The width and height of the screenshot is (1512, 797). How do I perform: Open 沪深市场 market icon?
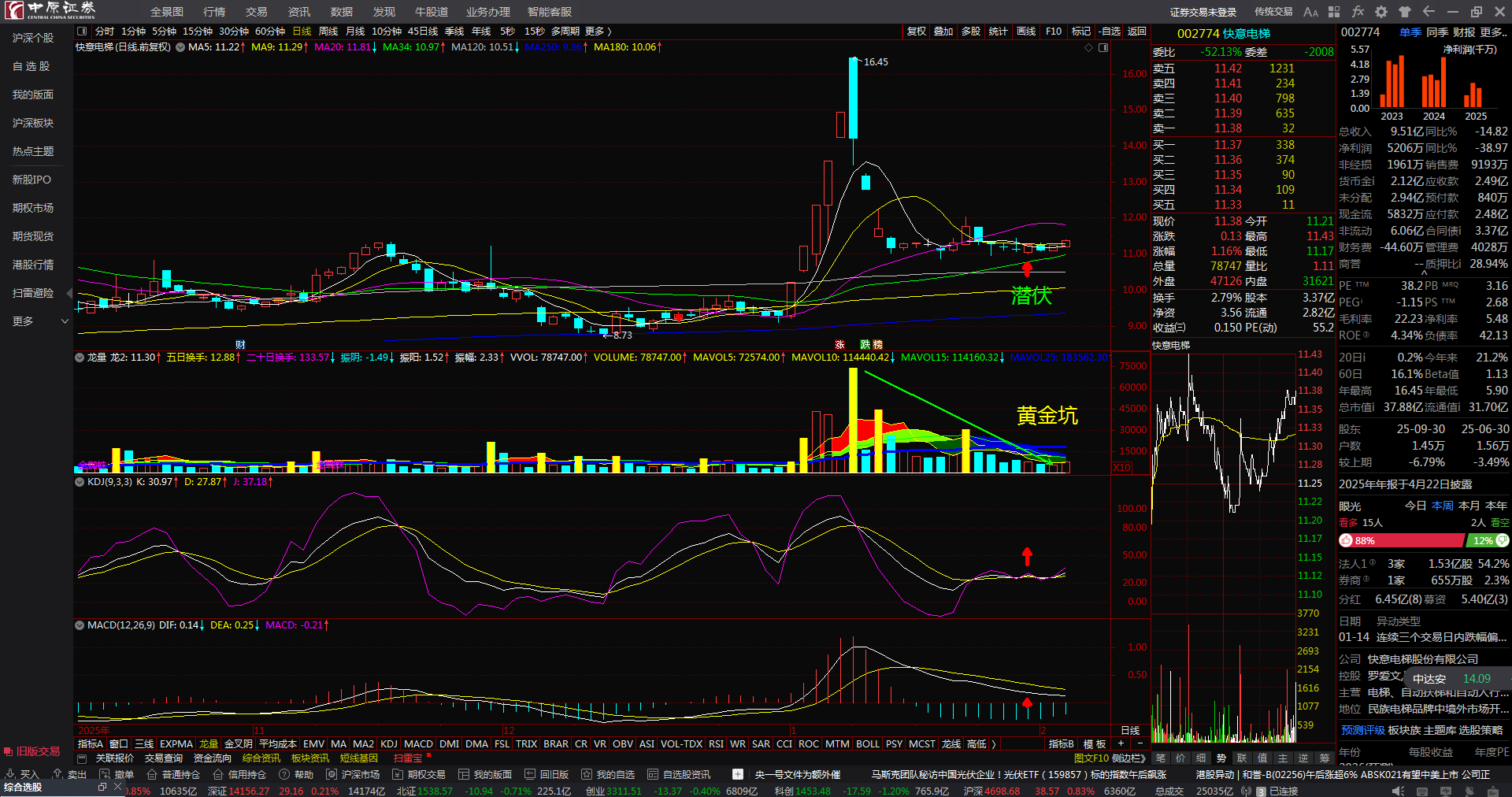tap(332, 774)
